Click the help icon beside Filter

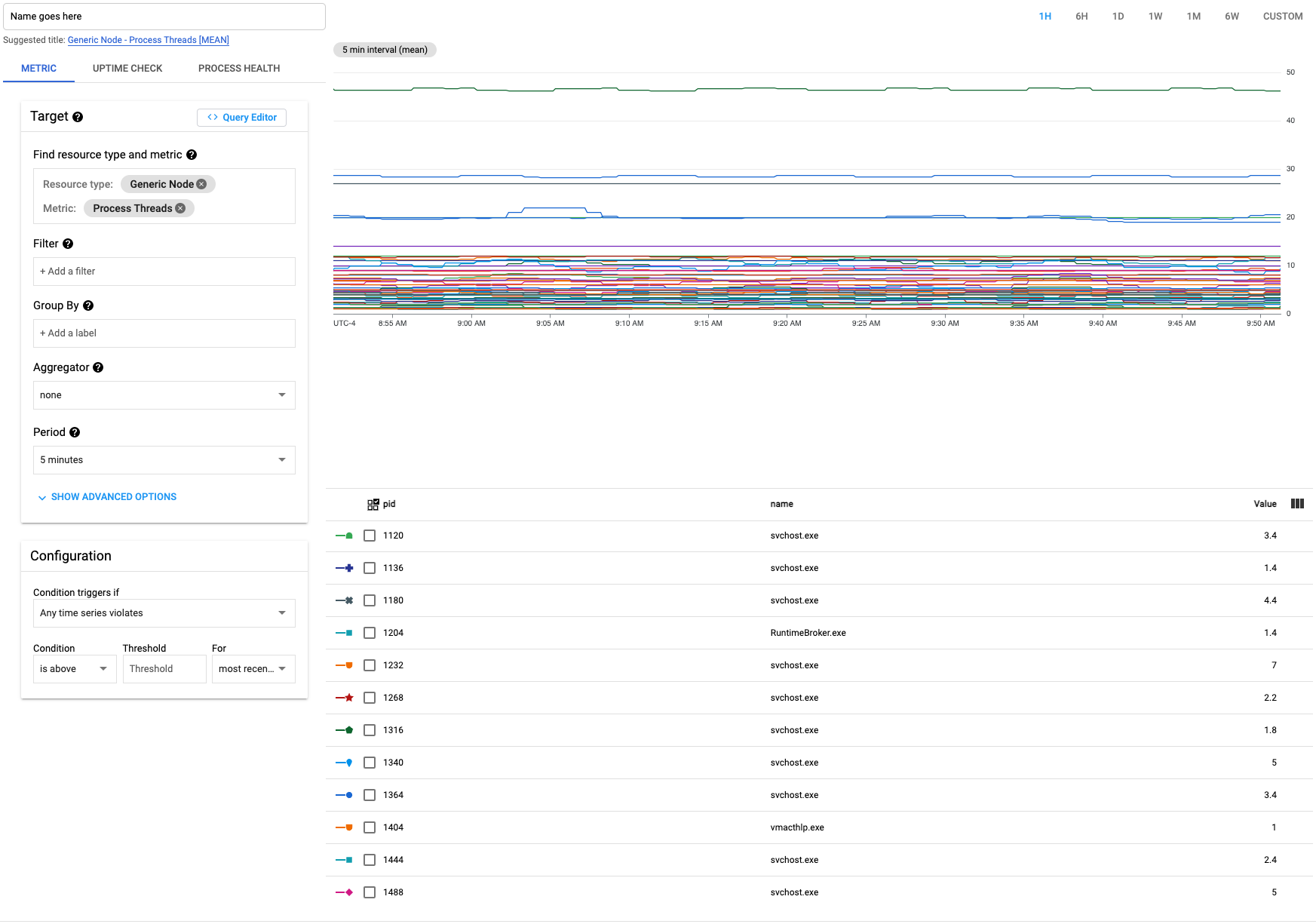68,244
